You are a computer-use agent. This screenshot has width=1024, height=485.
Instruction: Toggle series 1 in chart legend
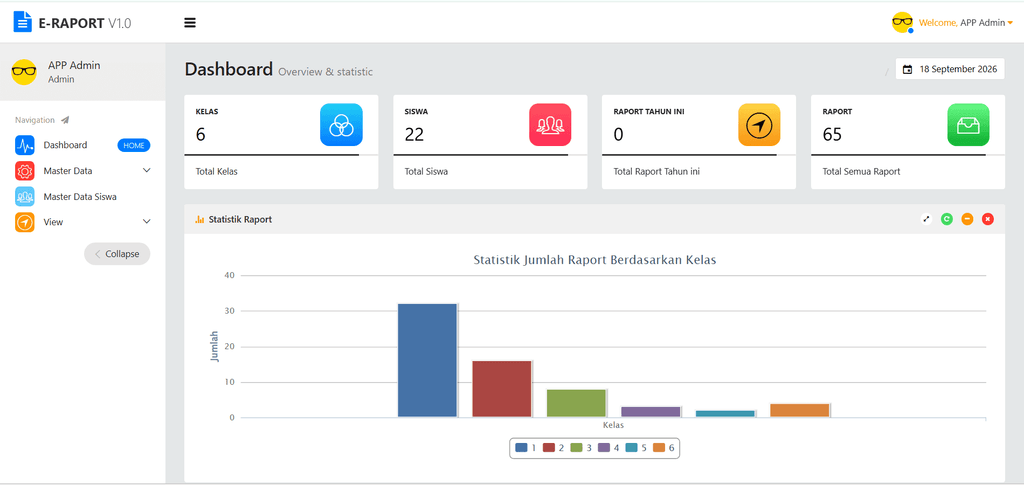pyautogui.click(x=526, y=448)
